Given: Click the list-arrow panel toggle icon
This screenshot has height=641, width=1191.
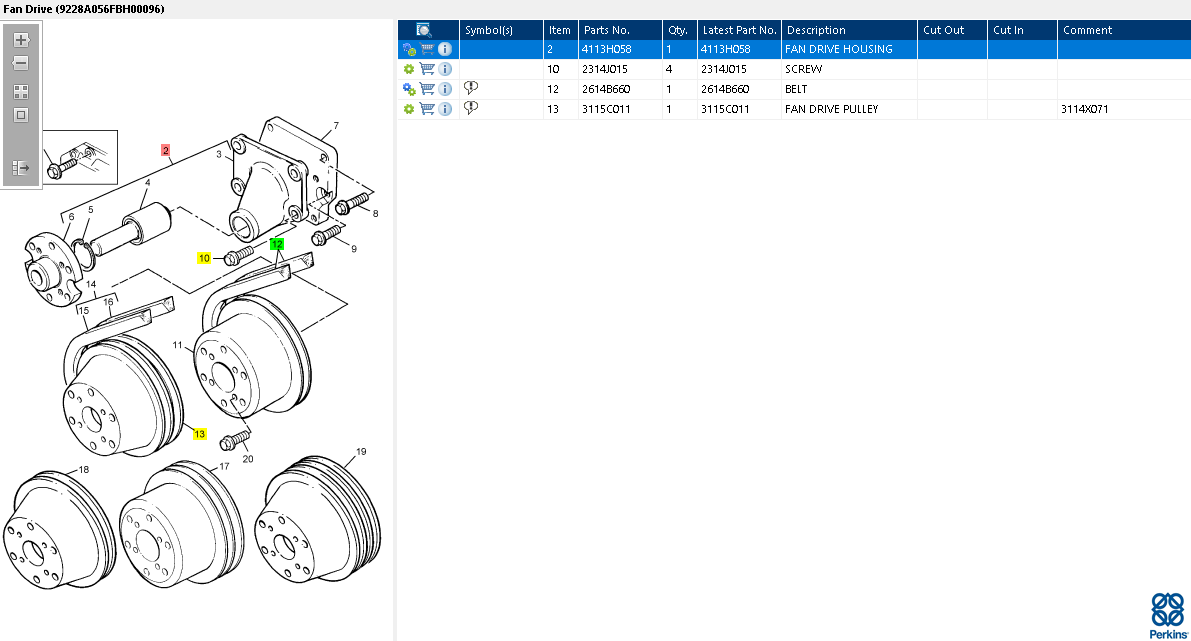Looking at the screenshot, I should (x=20, y=168).
